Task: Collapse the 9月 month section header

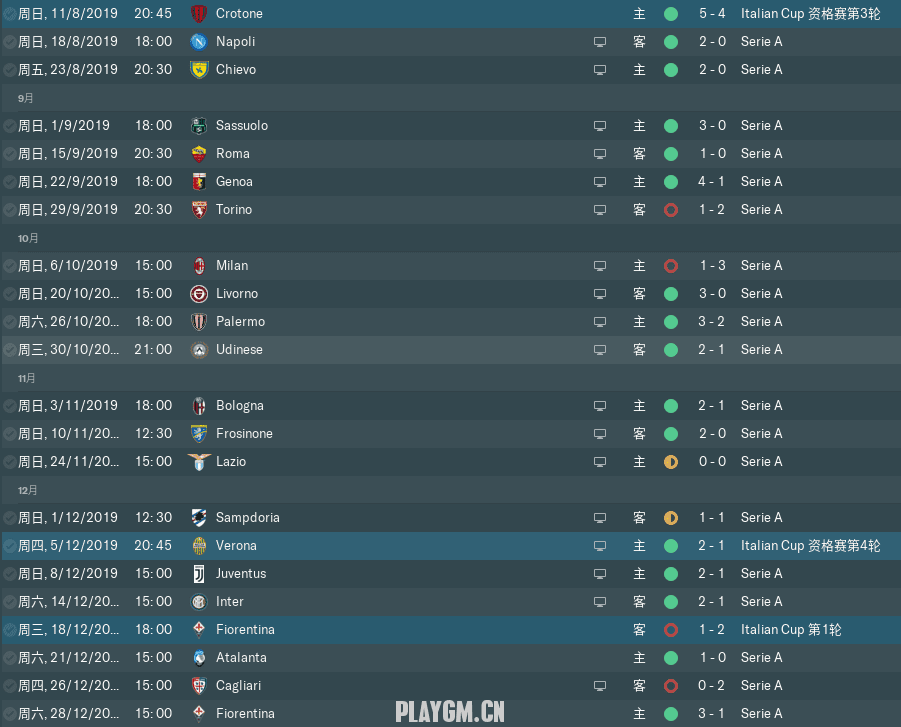Action: 450,98
